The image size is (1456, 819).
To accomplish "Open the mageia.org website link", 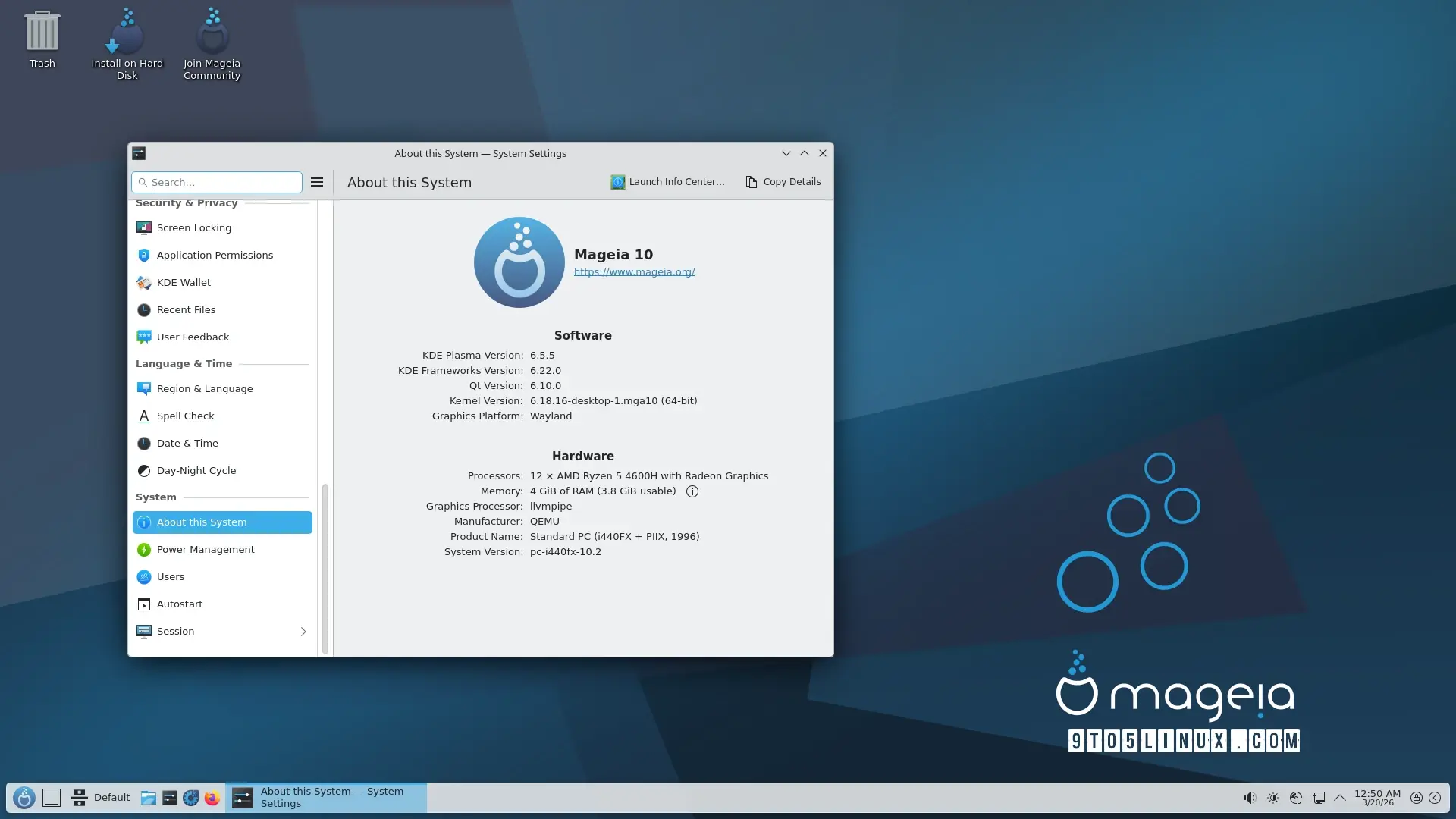I will [x=634, y=272].
